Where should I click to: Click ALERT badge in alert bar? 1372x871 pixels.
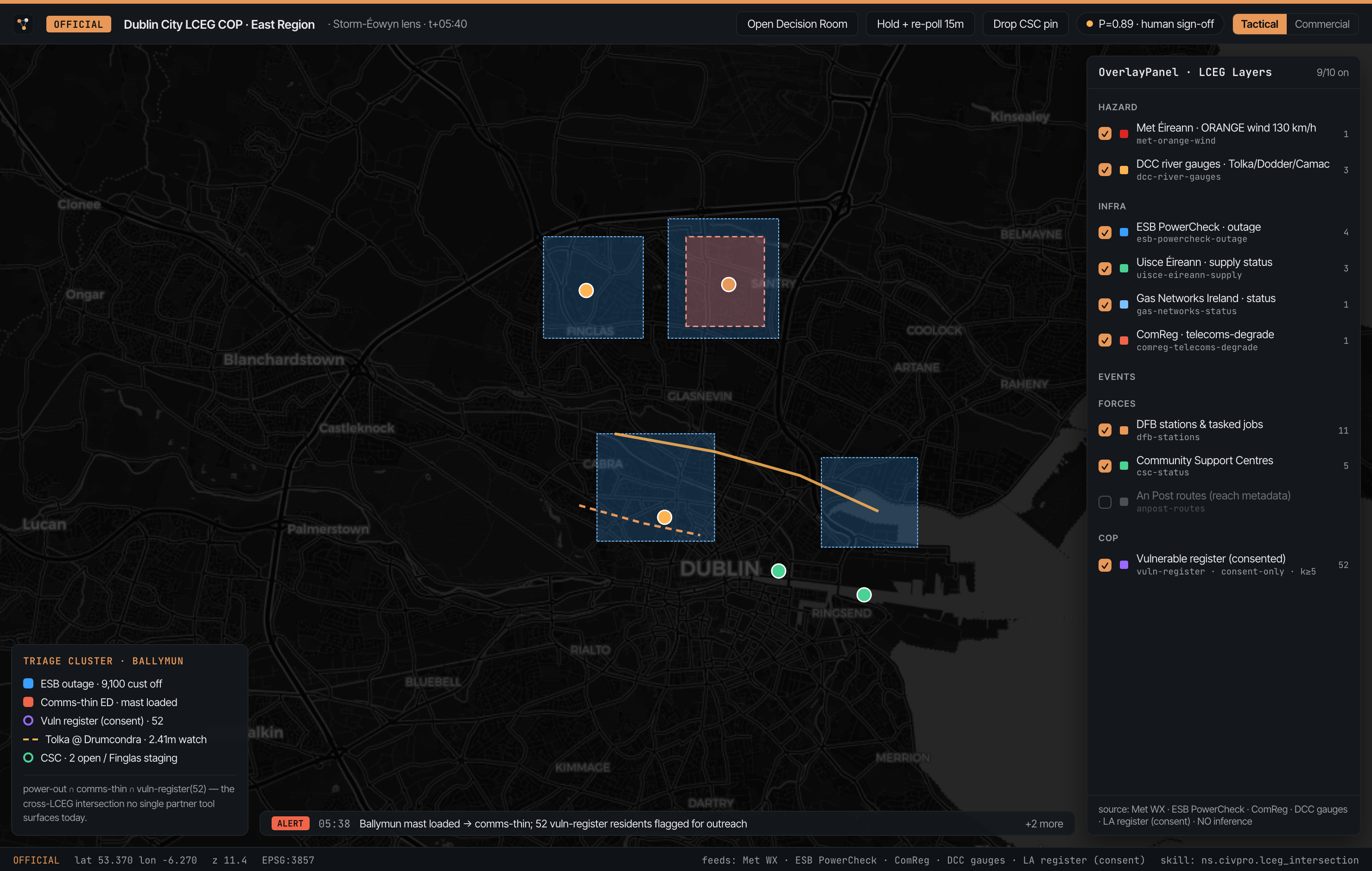pyautogui.click(x=290, y=824)
